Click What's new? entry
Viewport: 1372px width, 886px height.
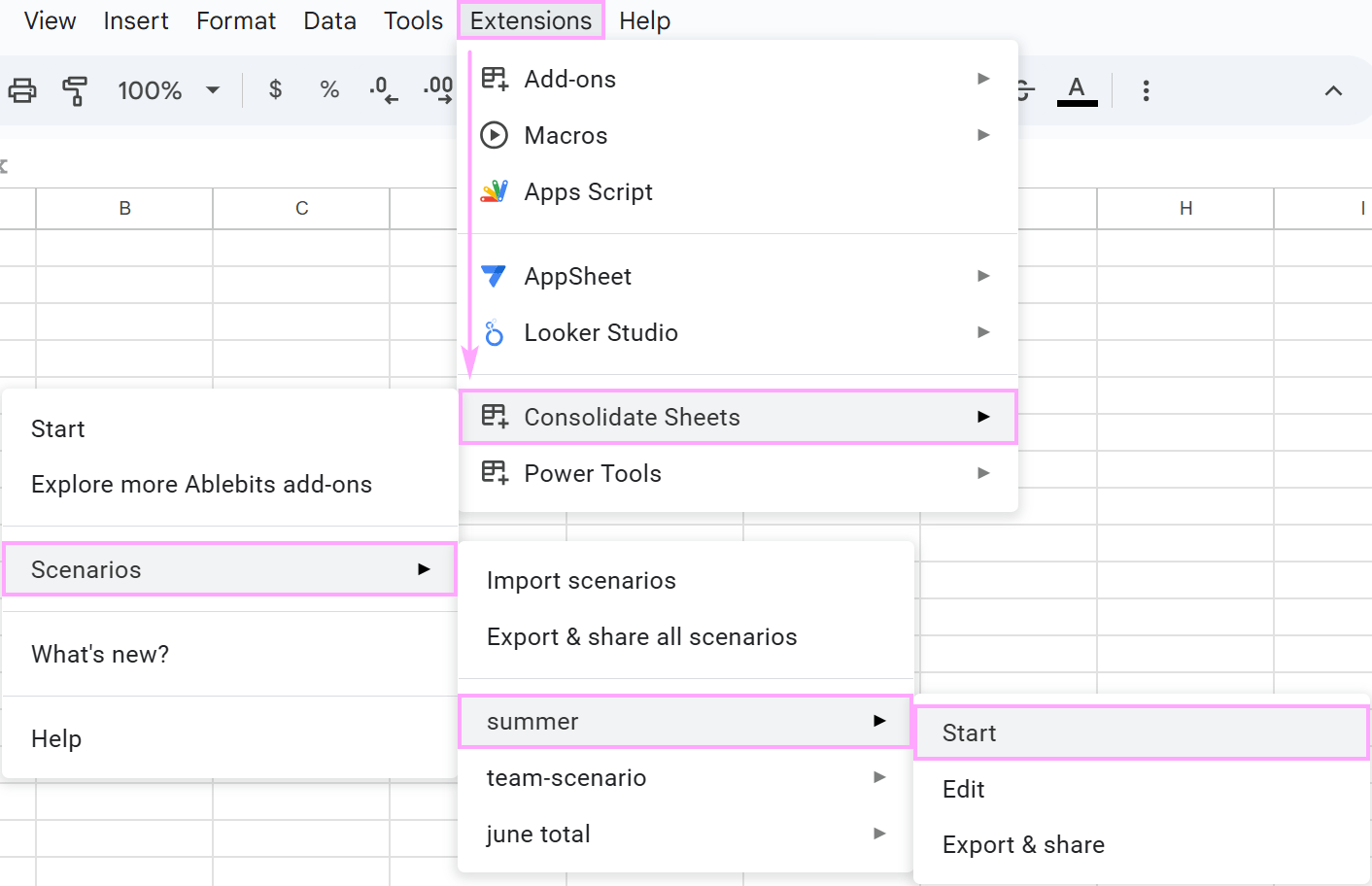click(229, 654)
